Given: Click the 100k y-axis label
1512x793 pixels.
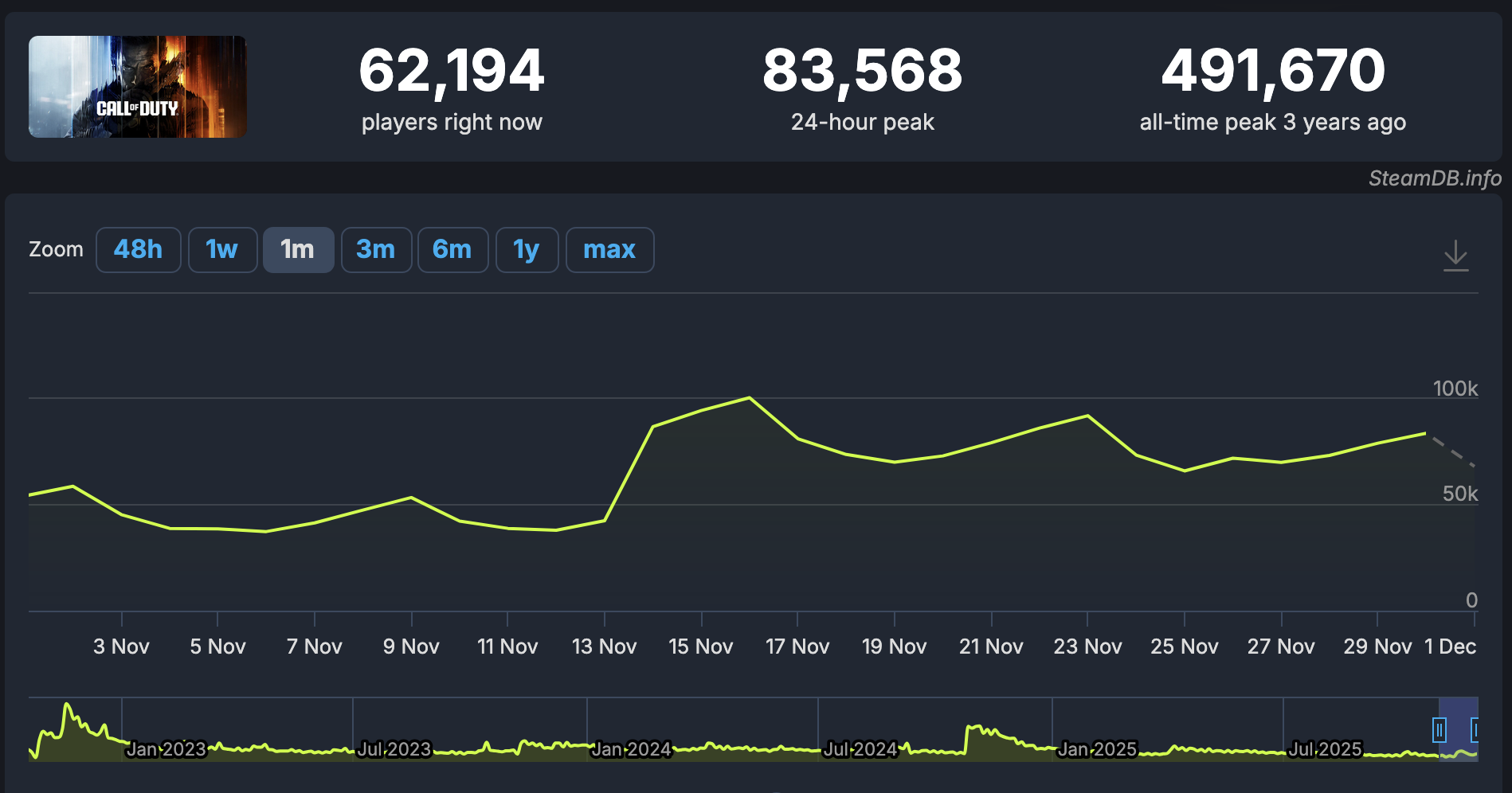Looking at the screenshot, I should point(1455,389).
